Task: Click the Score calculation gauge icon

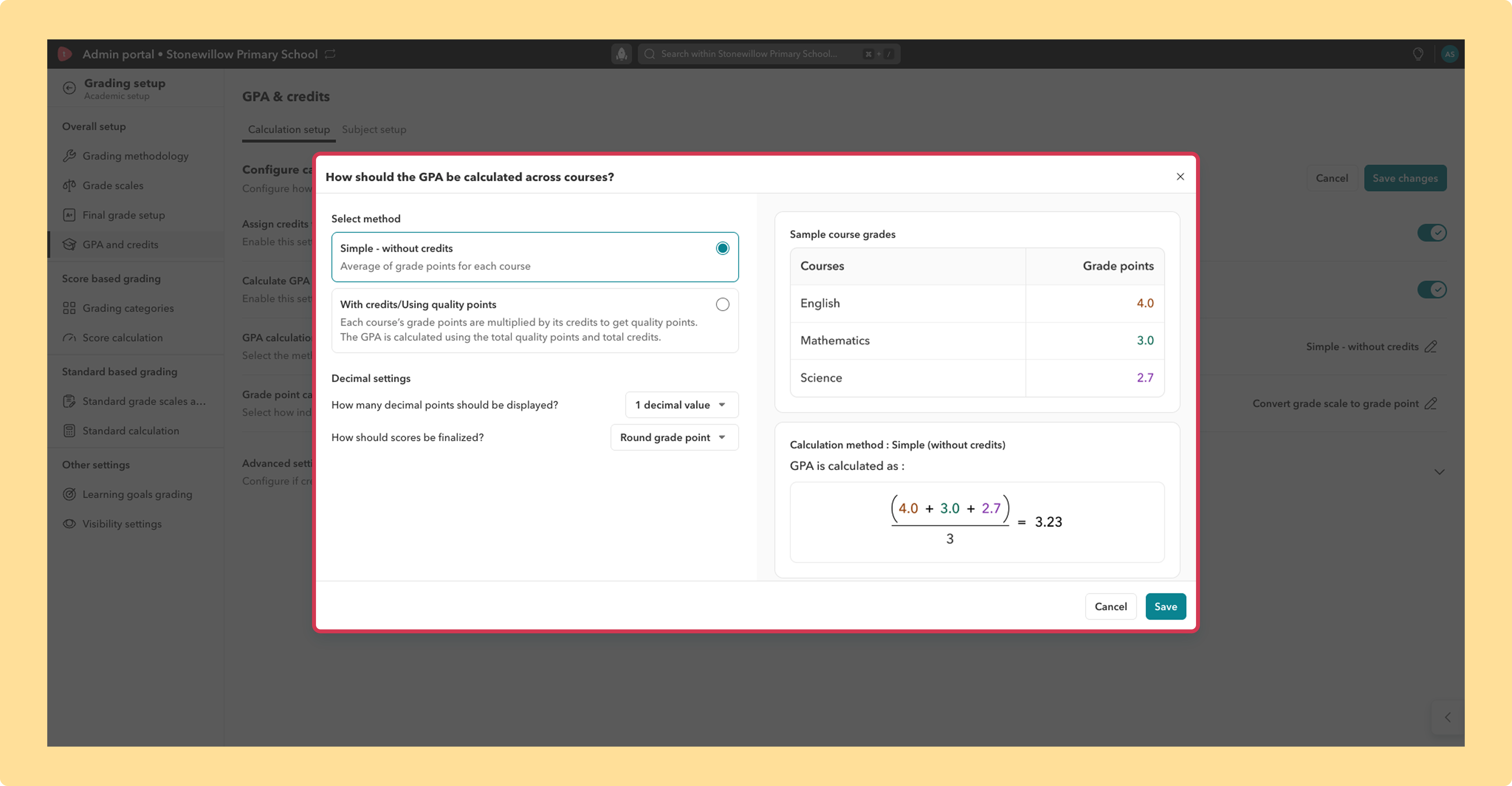Action: pyautogui.click(x=69, y=338)
